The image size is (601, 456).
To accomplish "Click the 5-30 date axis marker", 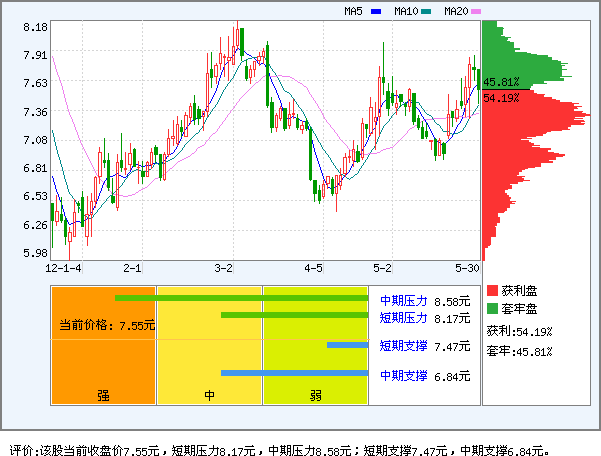I will coord(466,269).
